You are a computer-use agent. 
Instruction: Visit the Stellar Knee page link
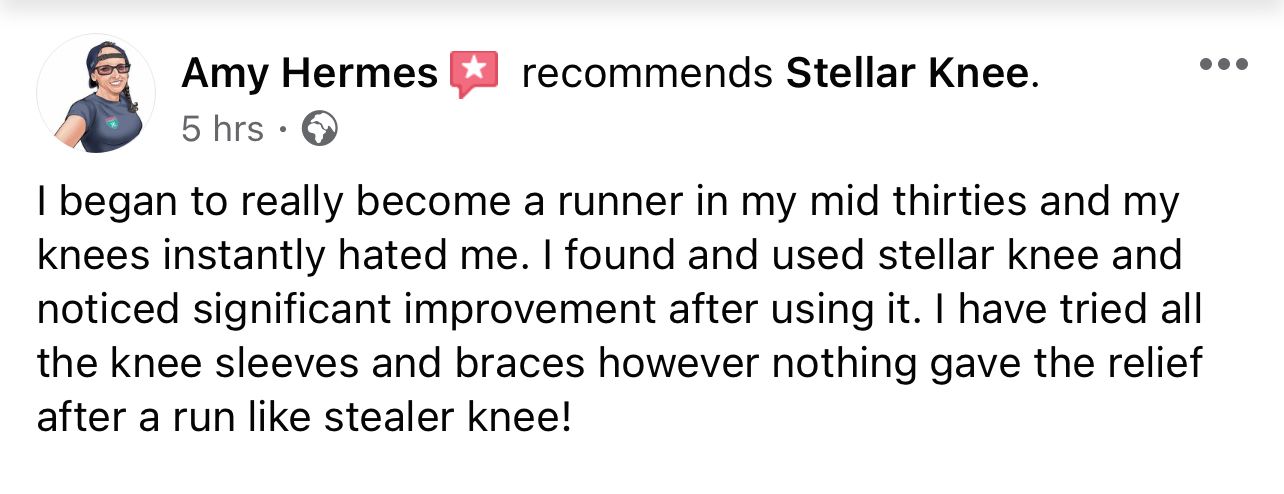907,74
